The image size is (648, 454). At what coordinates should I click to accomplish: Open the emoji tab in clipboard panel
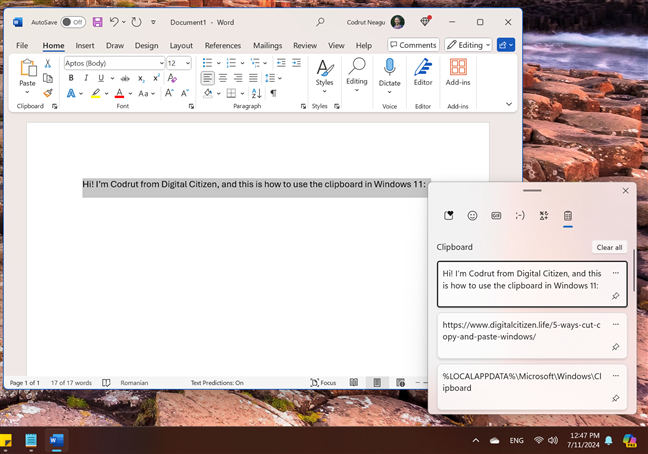[x=472, y=216]
